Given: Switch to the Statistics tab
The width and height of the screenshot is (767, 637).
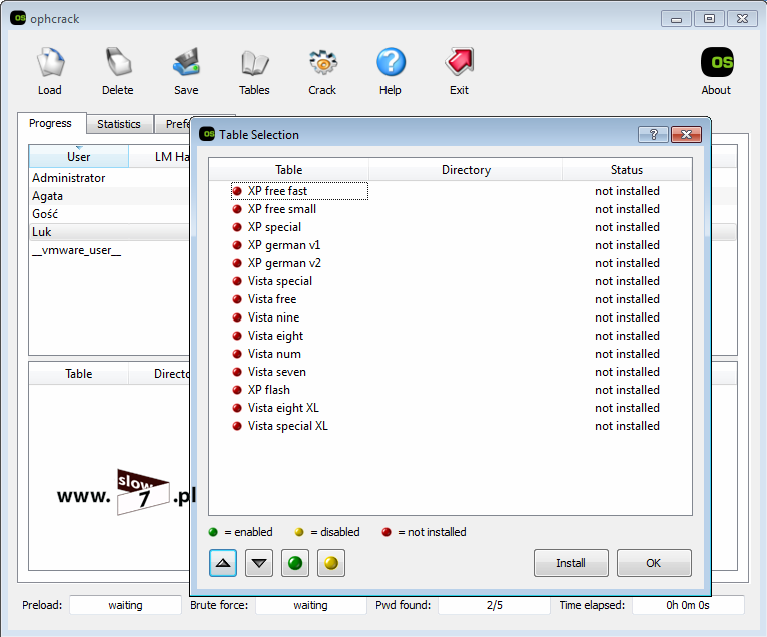Looking at the screenshot, I should coord(119,124).
